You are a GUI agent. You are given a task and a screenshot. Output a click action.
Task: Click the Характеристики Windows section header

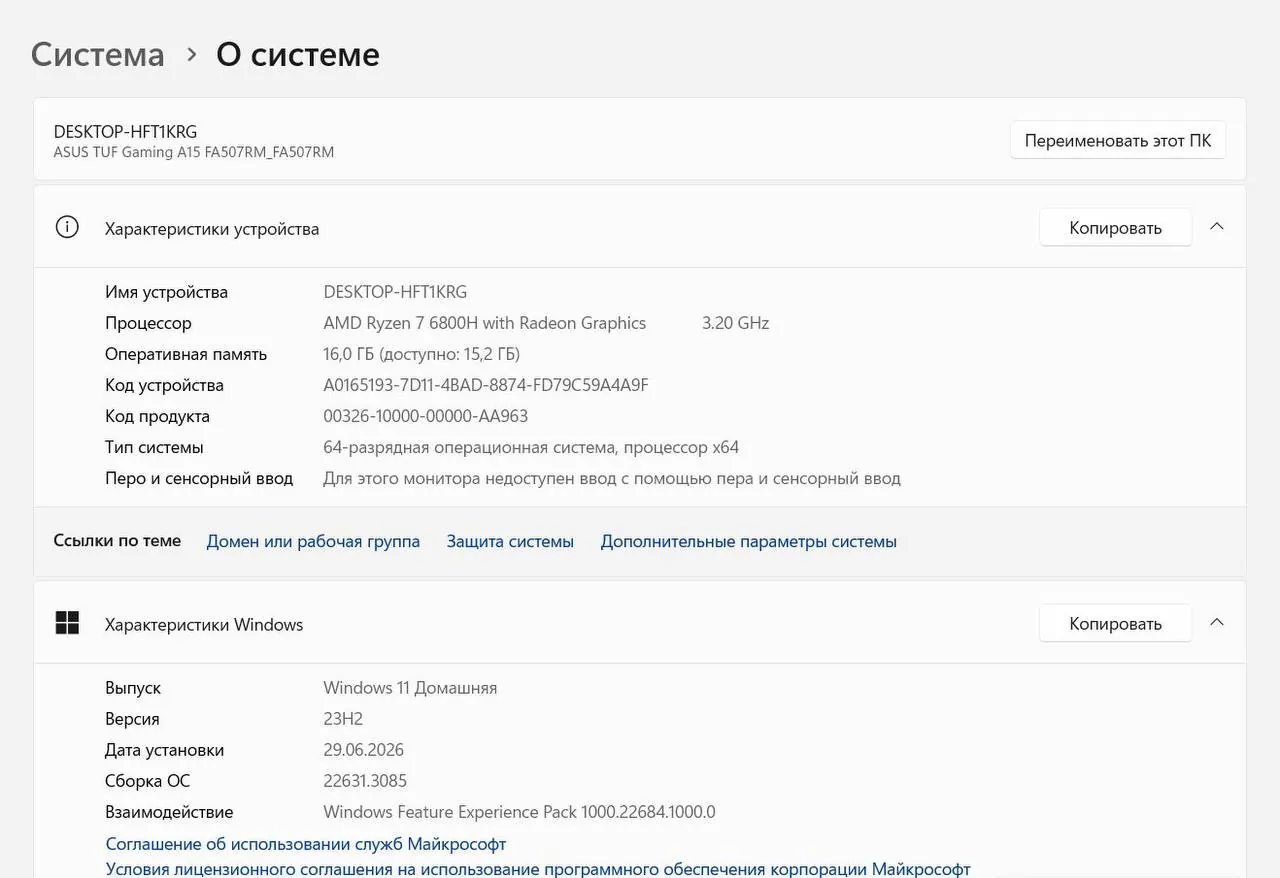pos(640,623)
